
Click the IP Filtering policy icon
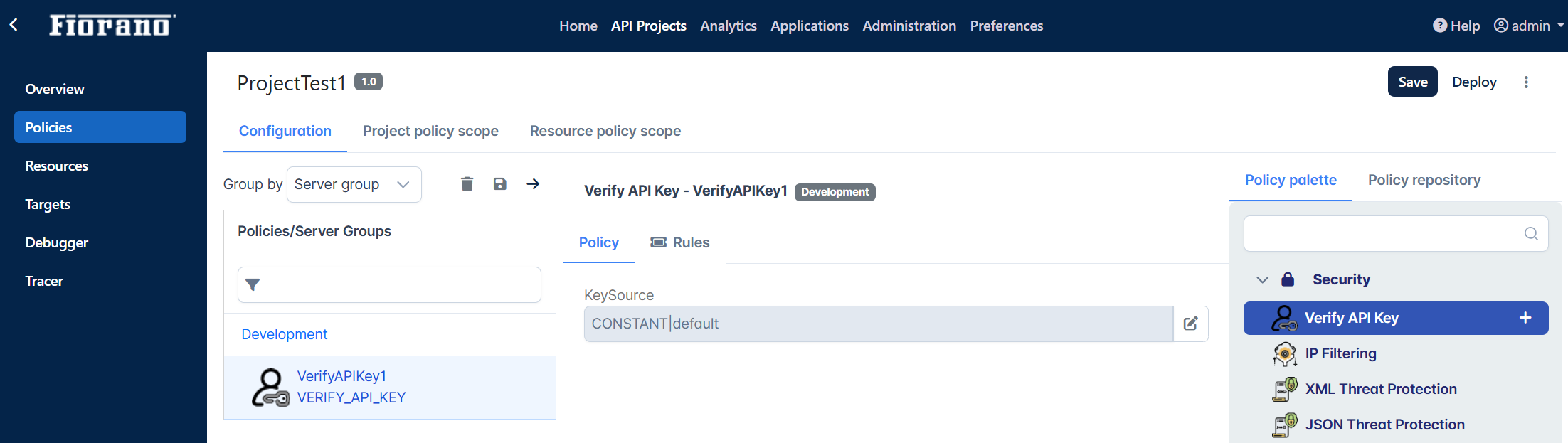click(1285, 353)
